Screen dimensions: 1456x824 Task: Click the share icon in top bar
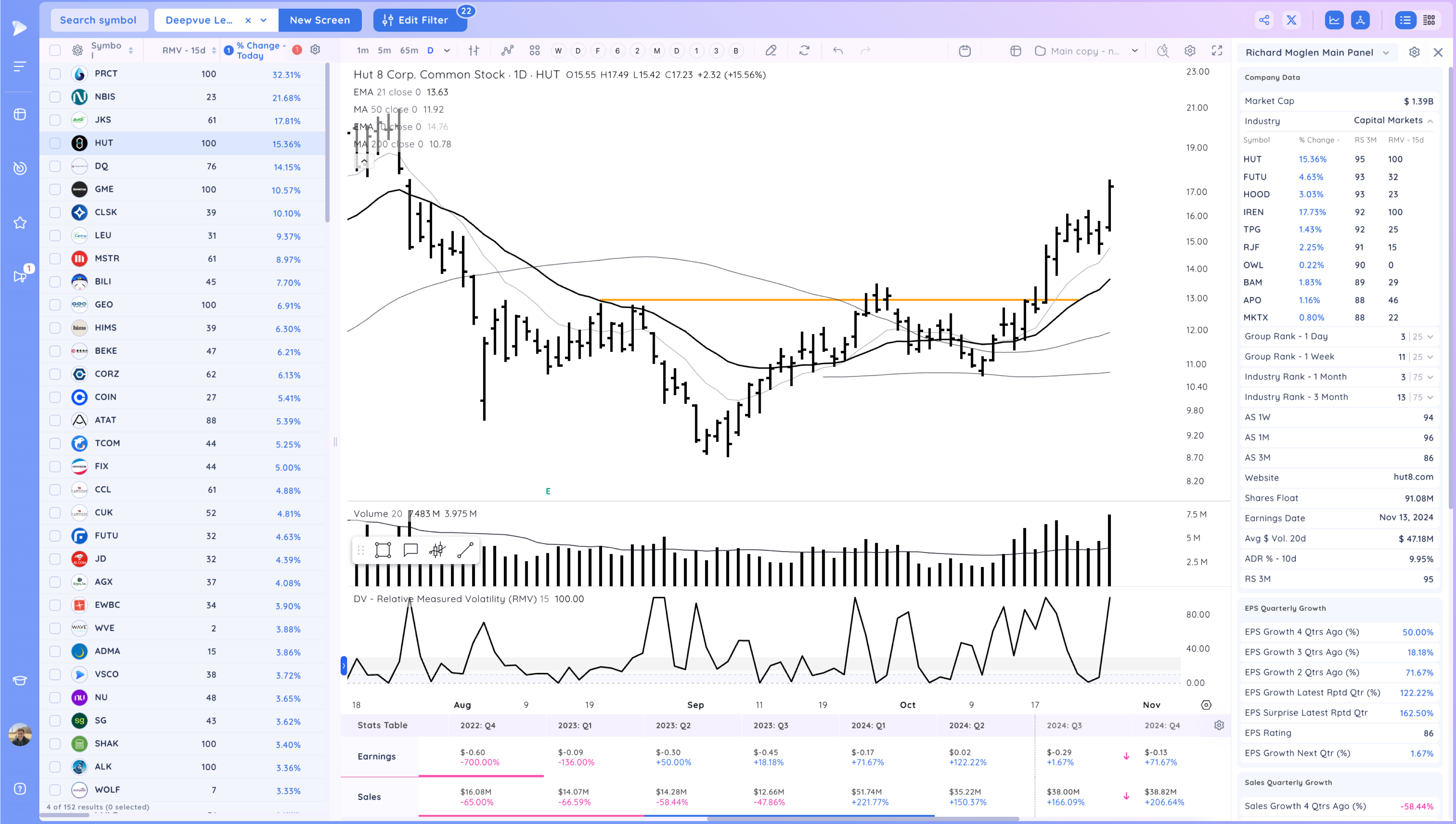click(1264, 20)
